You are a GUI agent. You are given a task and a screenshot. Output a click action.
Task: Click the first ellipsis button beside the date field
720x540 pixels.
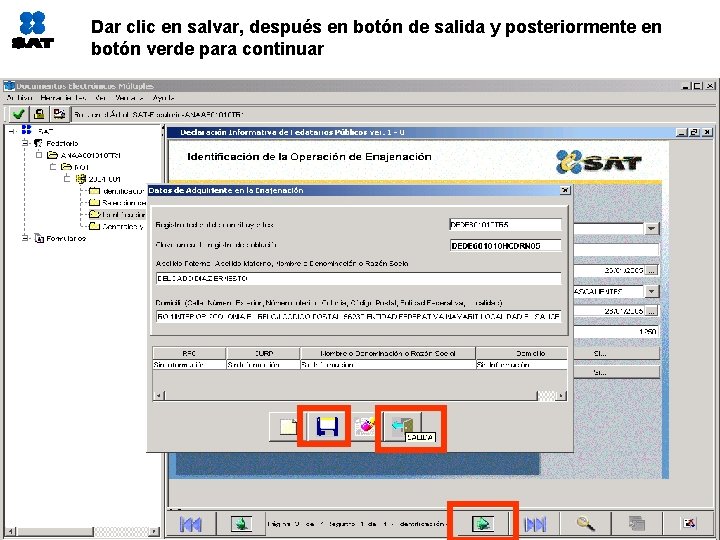(x=651, y=270)
